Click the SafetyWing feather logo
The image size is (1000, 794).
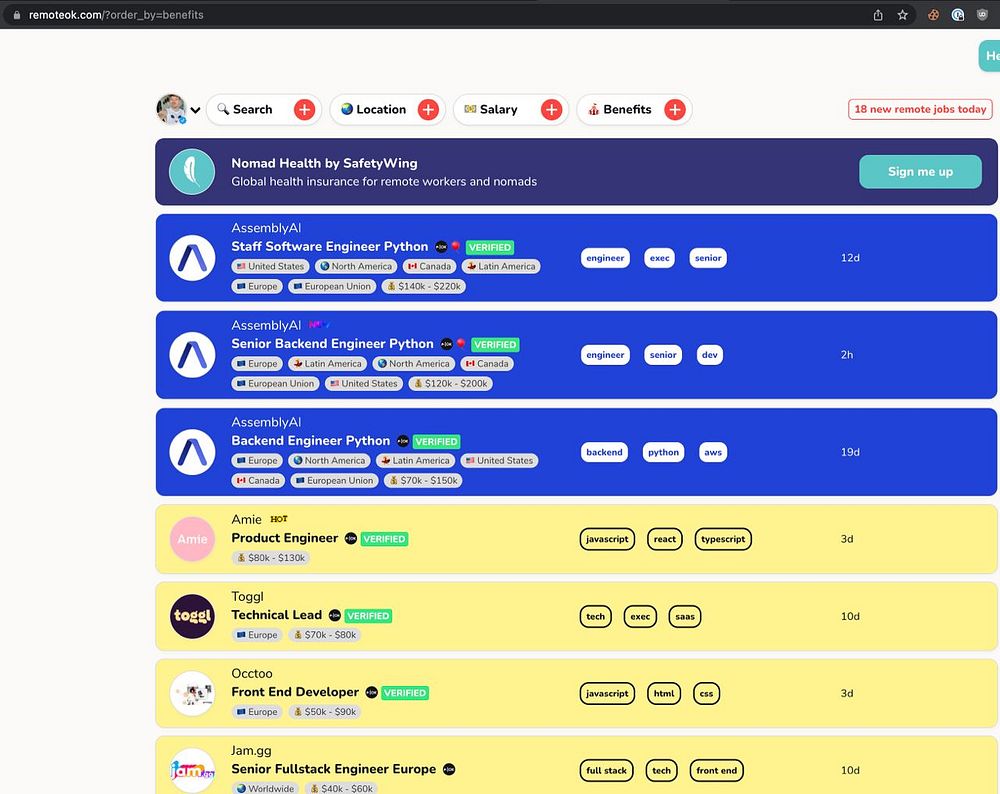pyautogui.click(x=192, y=172)
